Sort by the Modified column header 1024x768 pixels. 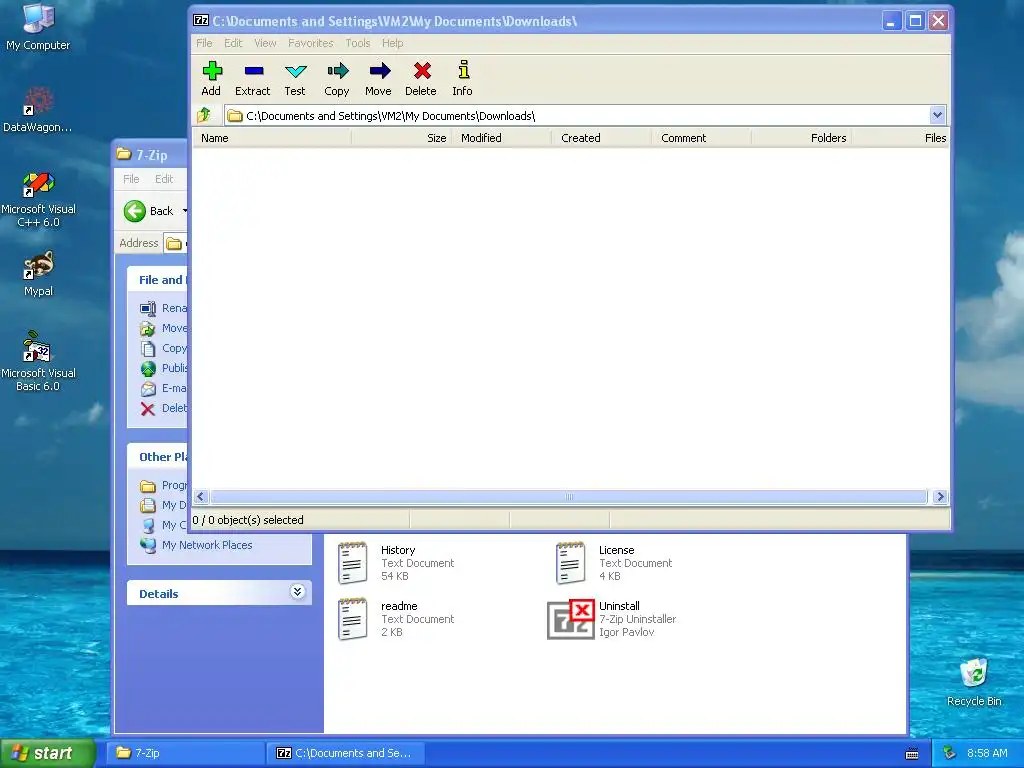pos(502,138)
